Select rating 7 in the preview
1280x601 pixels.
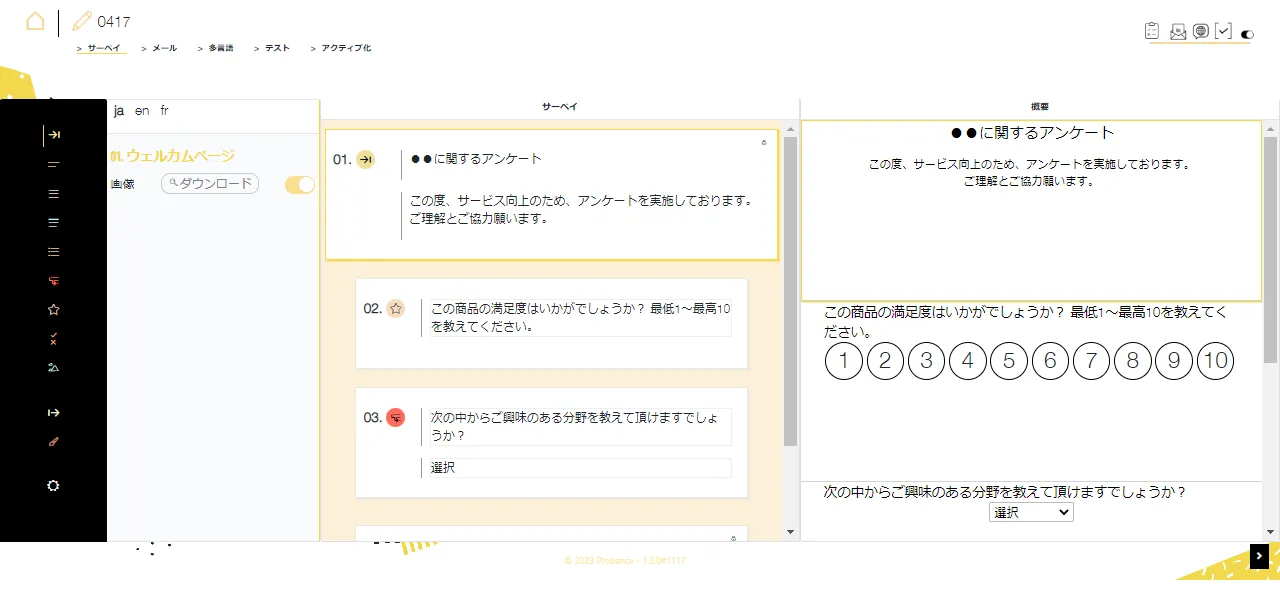1091,361
